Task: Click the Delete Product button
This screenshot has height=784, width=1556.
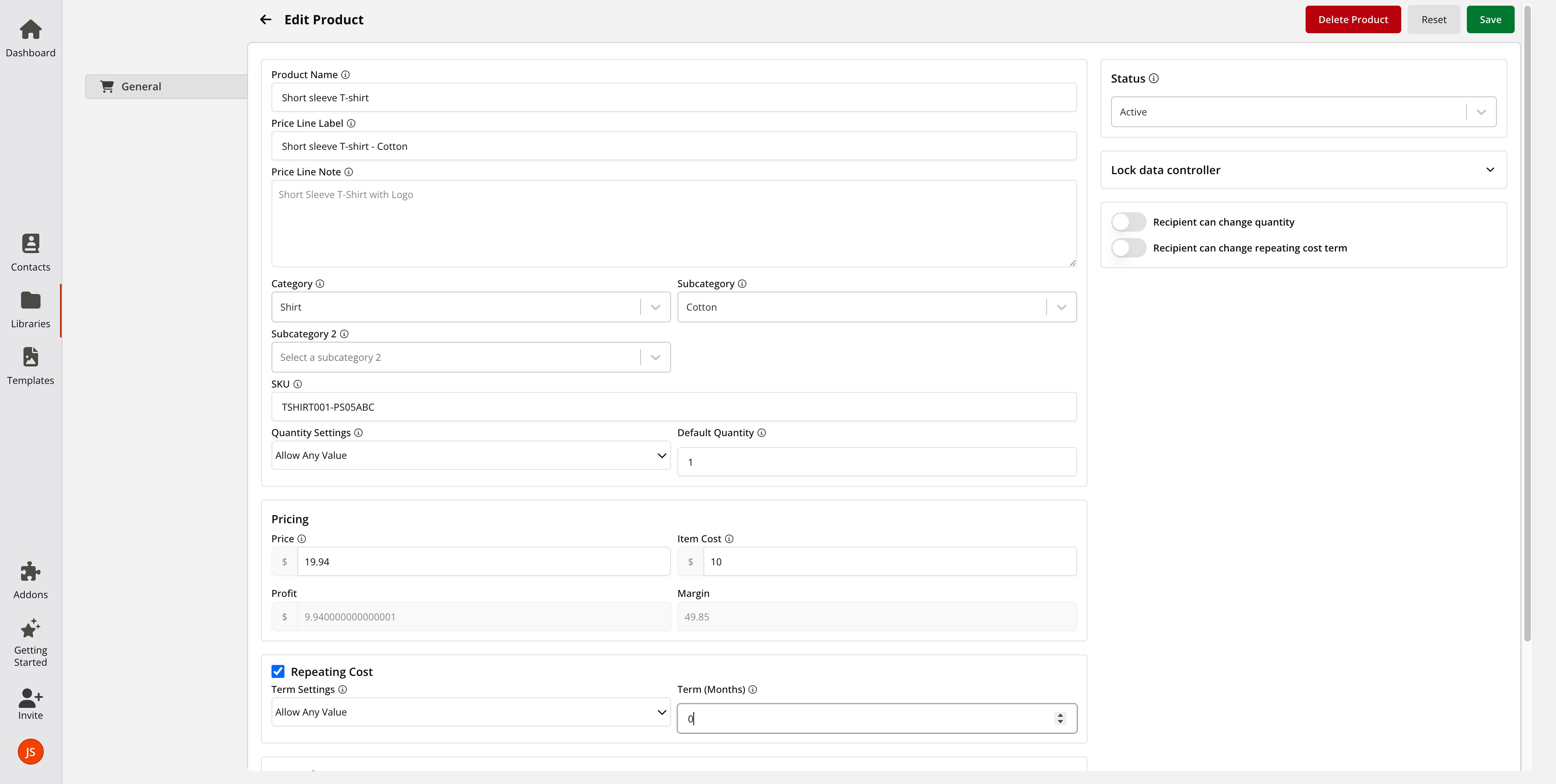Action: 1353,19
